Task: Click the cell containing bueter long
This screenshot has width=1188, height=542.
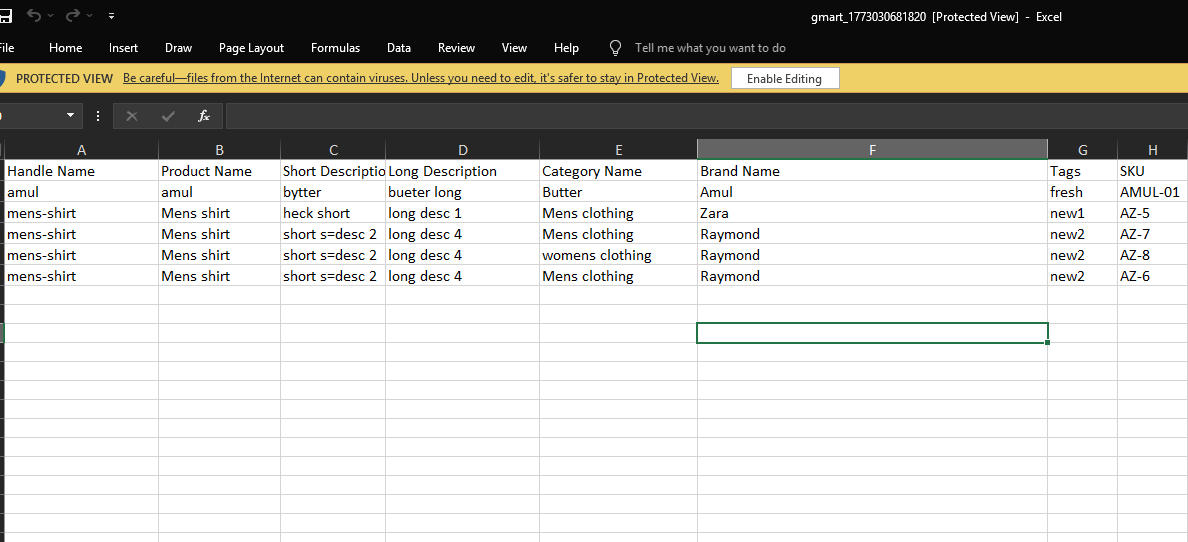Action: pos(463,192)
